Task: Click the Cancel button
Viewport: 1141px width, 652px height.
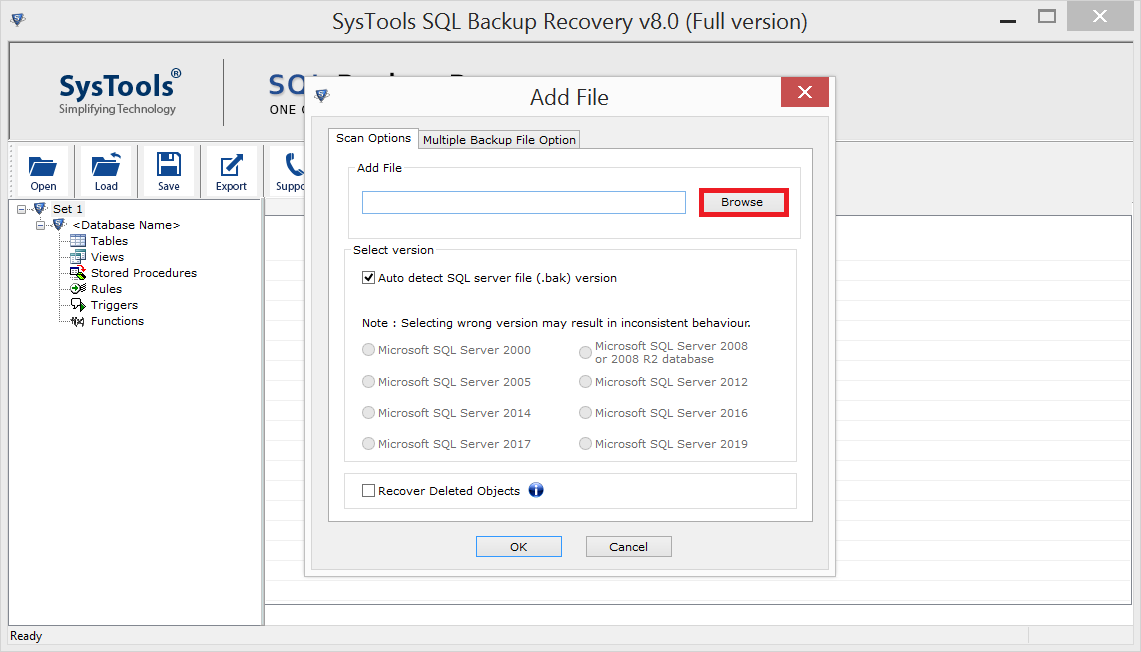Action: pos(629,546)
